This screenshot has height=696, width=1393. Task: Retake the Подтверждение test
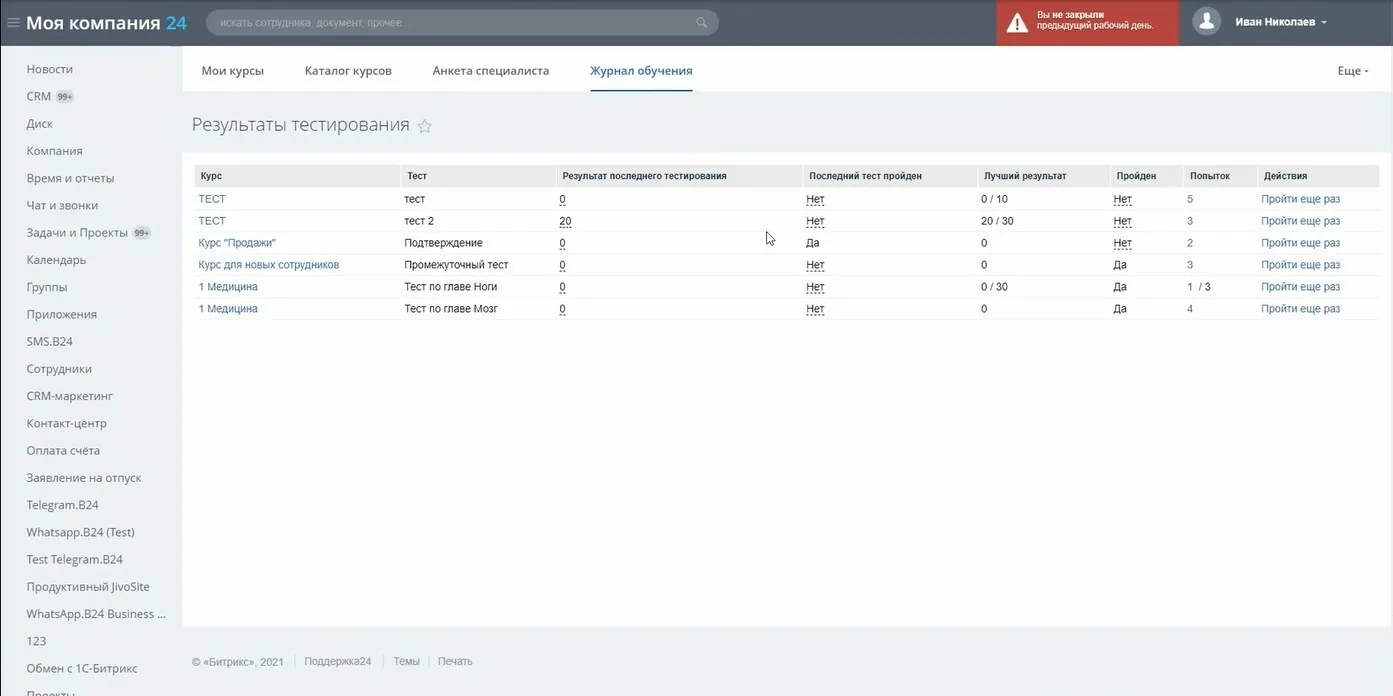1300,243
